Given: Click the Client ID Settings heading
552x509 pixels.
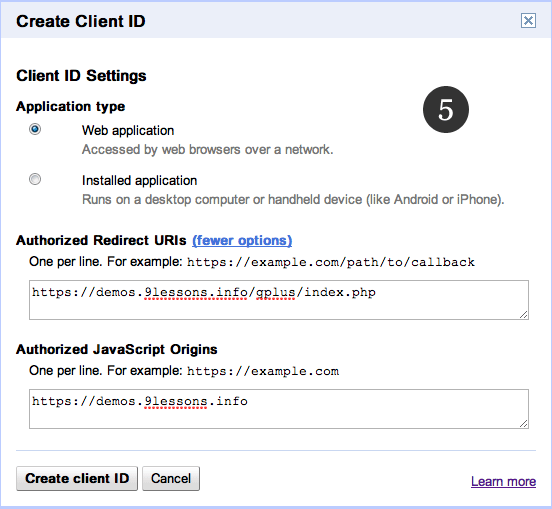Looking at the screenshot, I should point(81,76).
